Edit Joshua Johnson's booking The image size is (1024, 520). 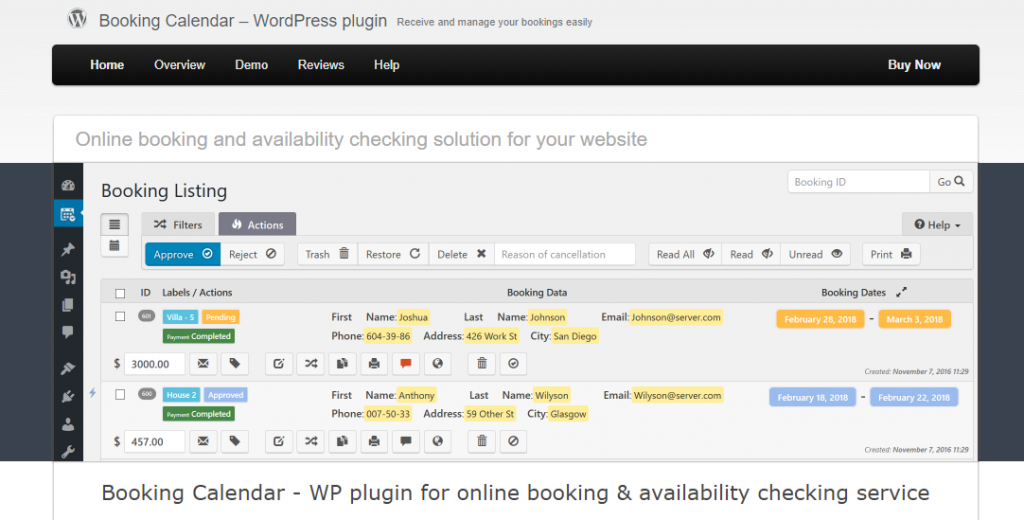[279, 364]
